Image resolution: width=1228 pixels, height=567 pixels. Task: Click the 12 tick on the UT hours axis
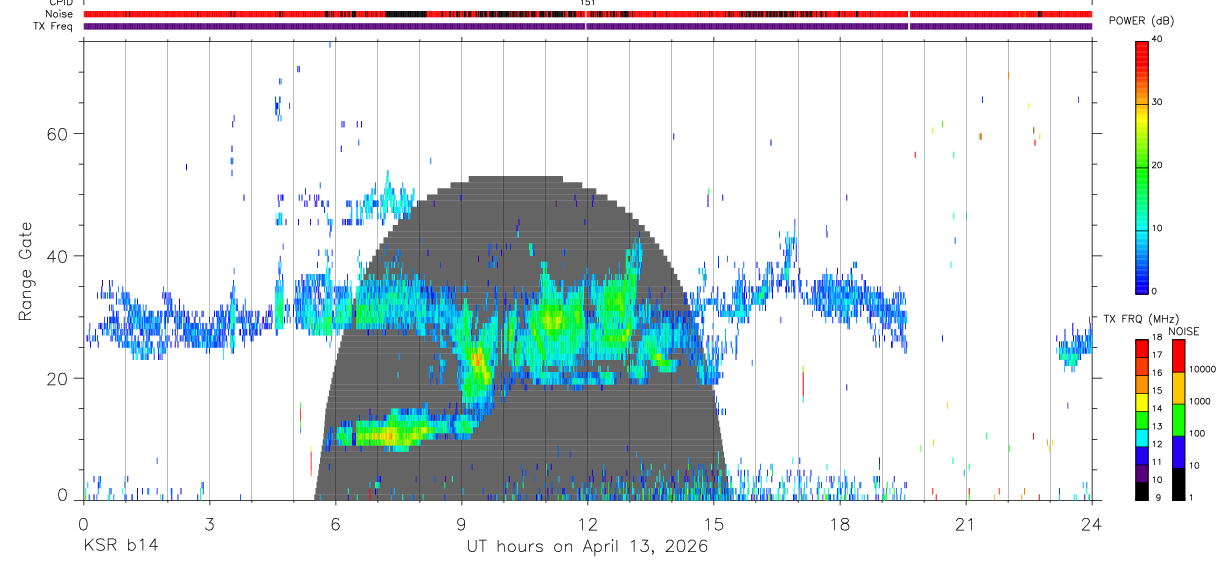[587, 523]
